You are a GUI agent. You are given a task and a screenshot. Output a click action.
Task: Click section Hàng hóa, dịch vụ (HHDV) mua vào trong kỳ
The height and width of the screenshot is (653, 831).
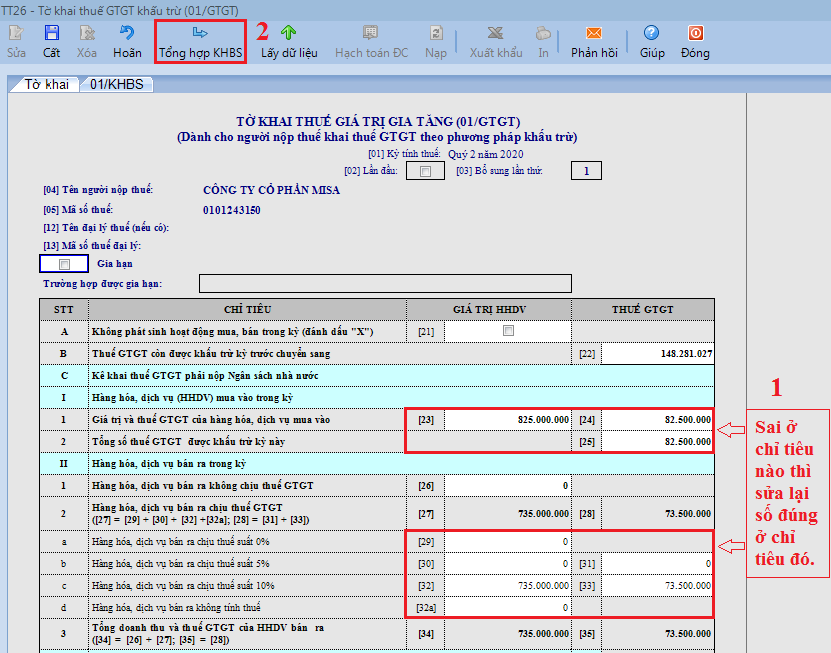[377, 398]
